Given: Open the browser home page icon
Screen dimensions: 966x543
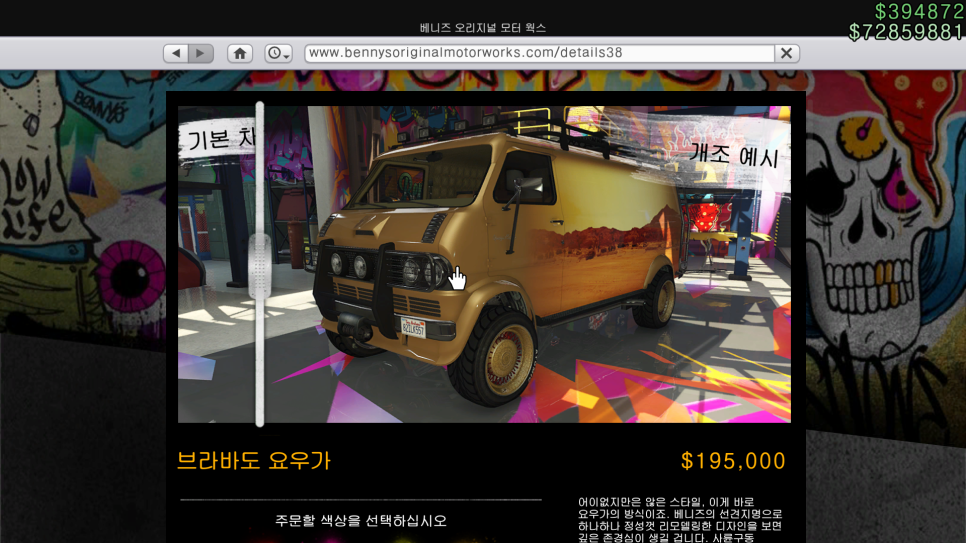Looking at the screenshot, I should [240, 53].
